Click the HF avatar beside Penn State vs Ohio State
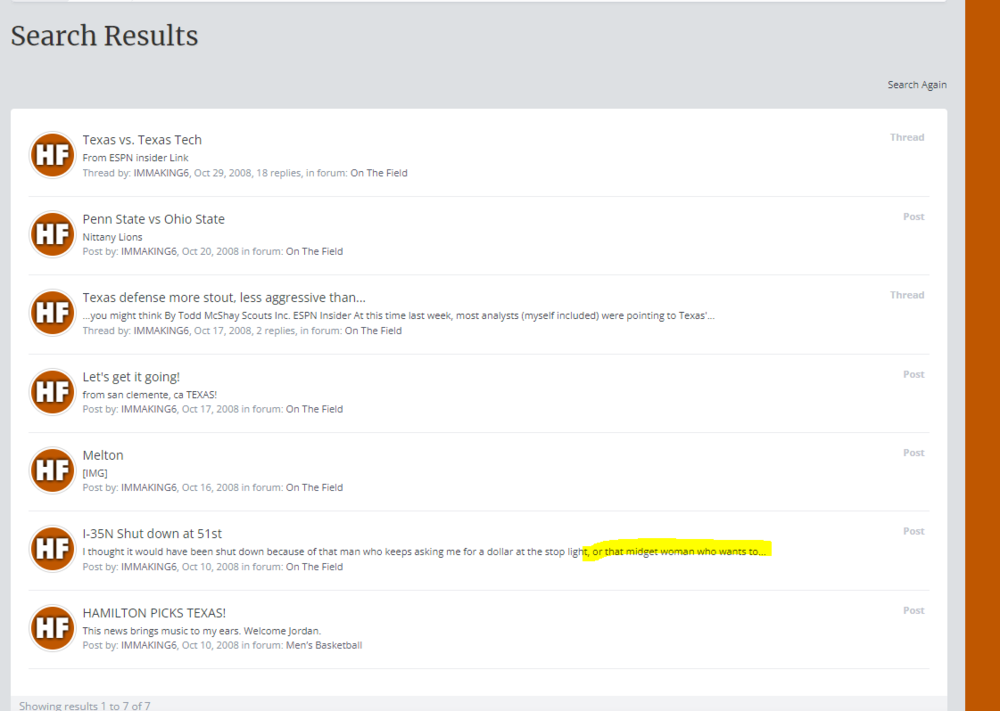 (52, 234)
